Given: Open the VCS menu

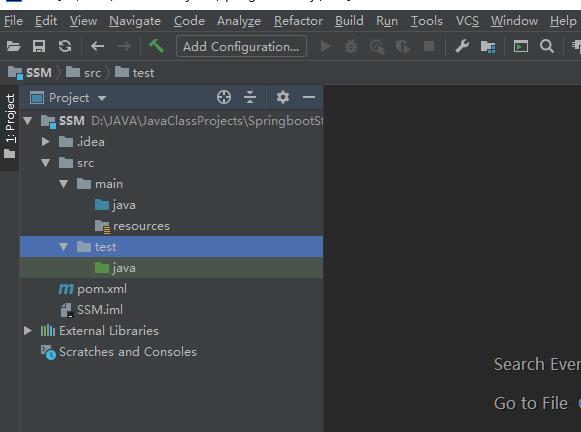Looking at the screenshot, I should [x=467, y=21].
